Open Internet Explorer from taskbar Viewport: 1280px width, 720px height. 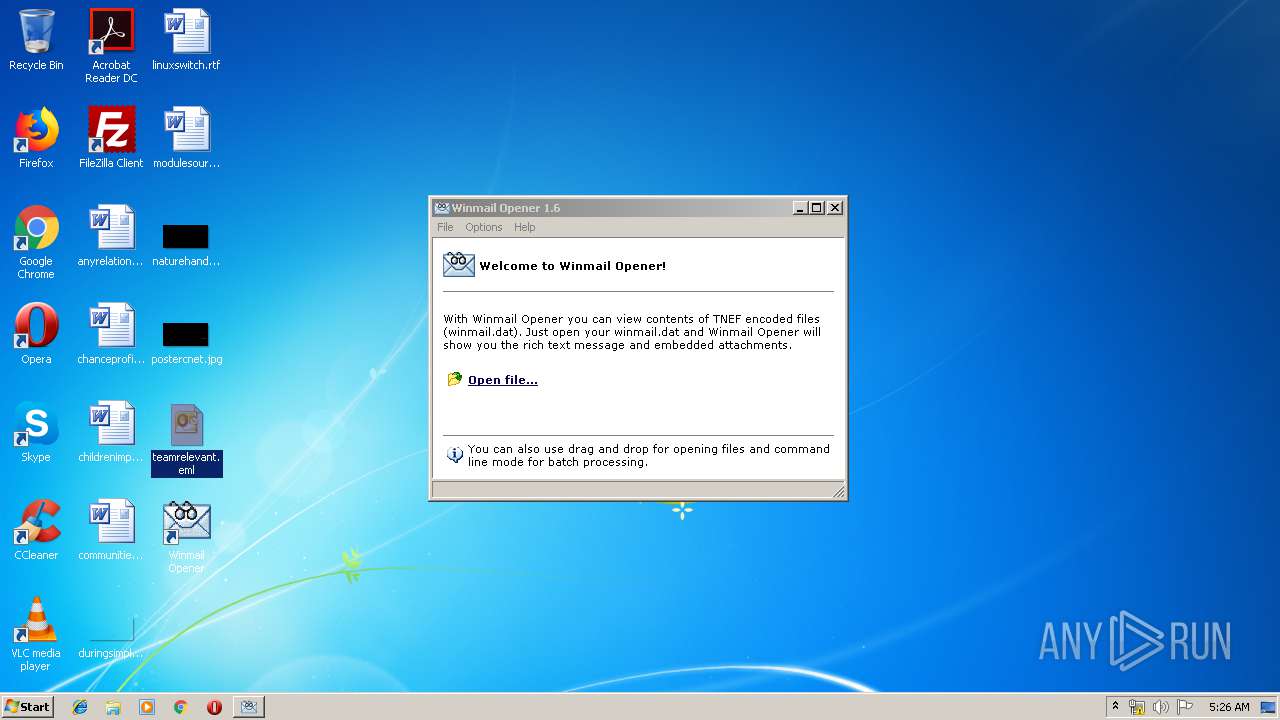[80, 707]
